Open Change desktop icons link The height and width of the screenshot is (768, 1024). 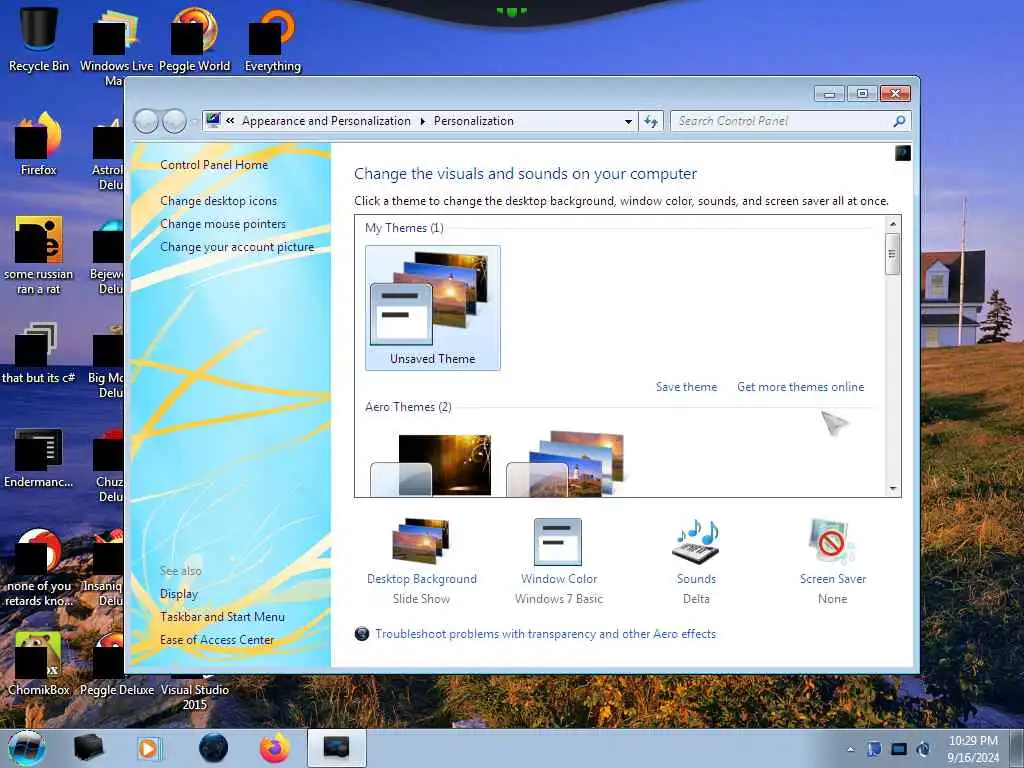click(x=219, y=201)
